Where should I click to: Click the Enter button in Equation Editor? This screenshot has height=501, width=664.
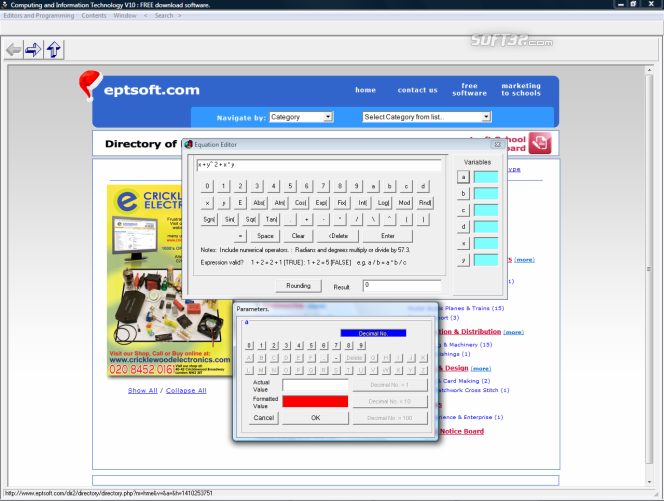click(387, 236)
